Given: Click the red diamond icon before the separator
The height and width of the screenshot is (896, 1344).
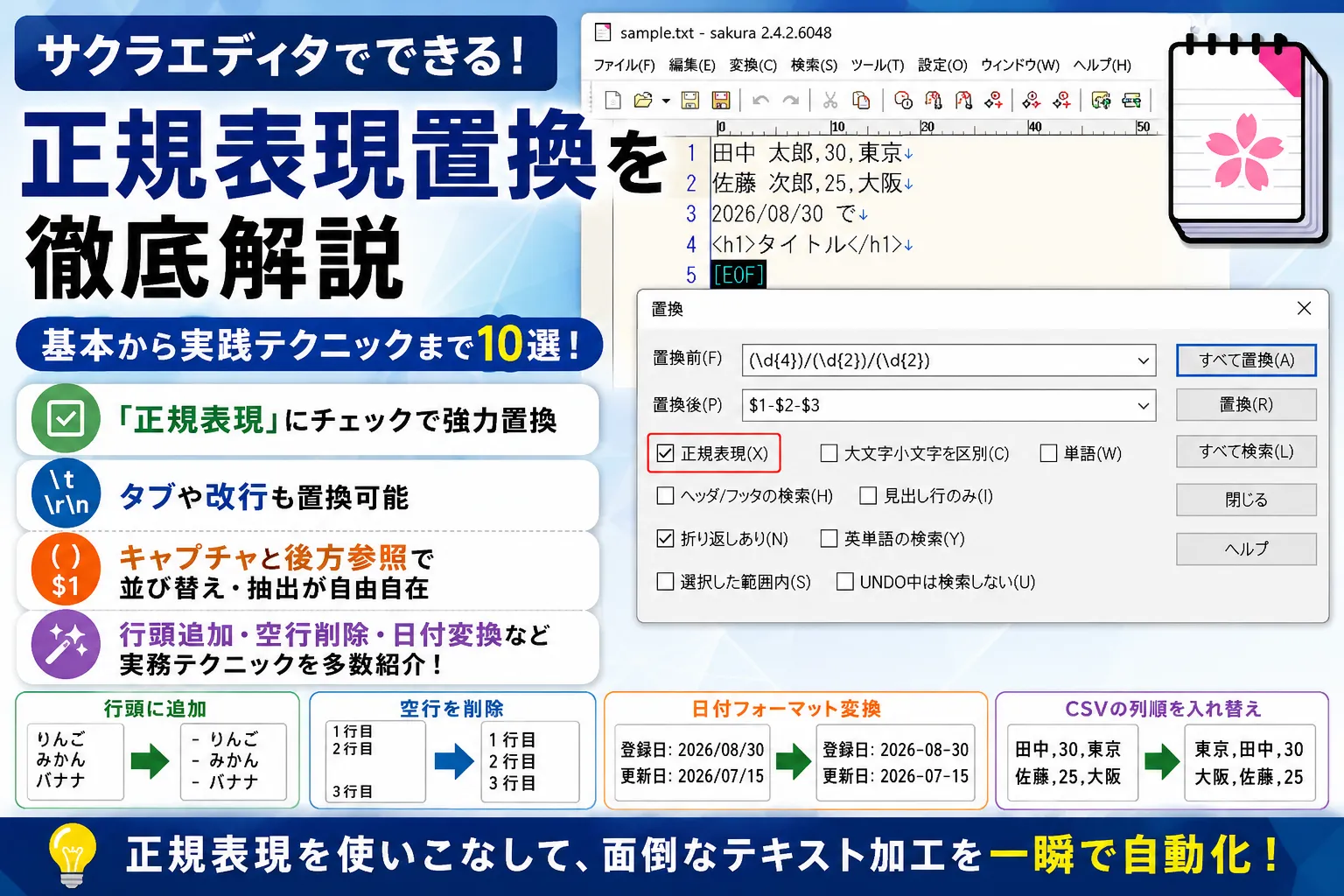Looking at the screenshot, I should (993, 101).
